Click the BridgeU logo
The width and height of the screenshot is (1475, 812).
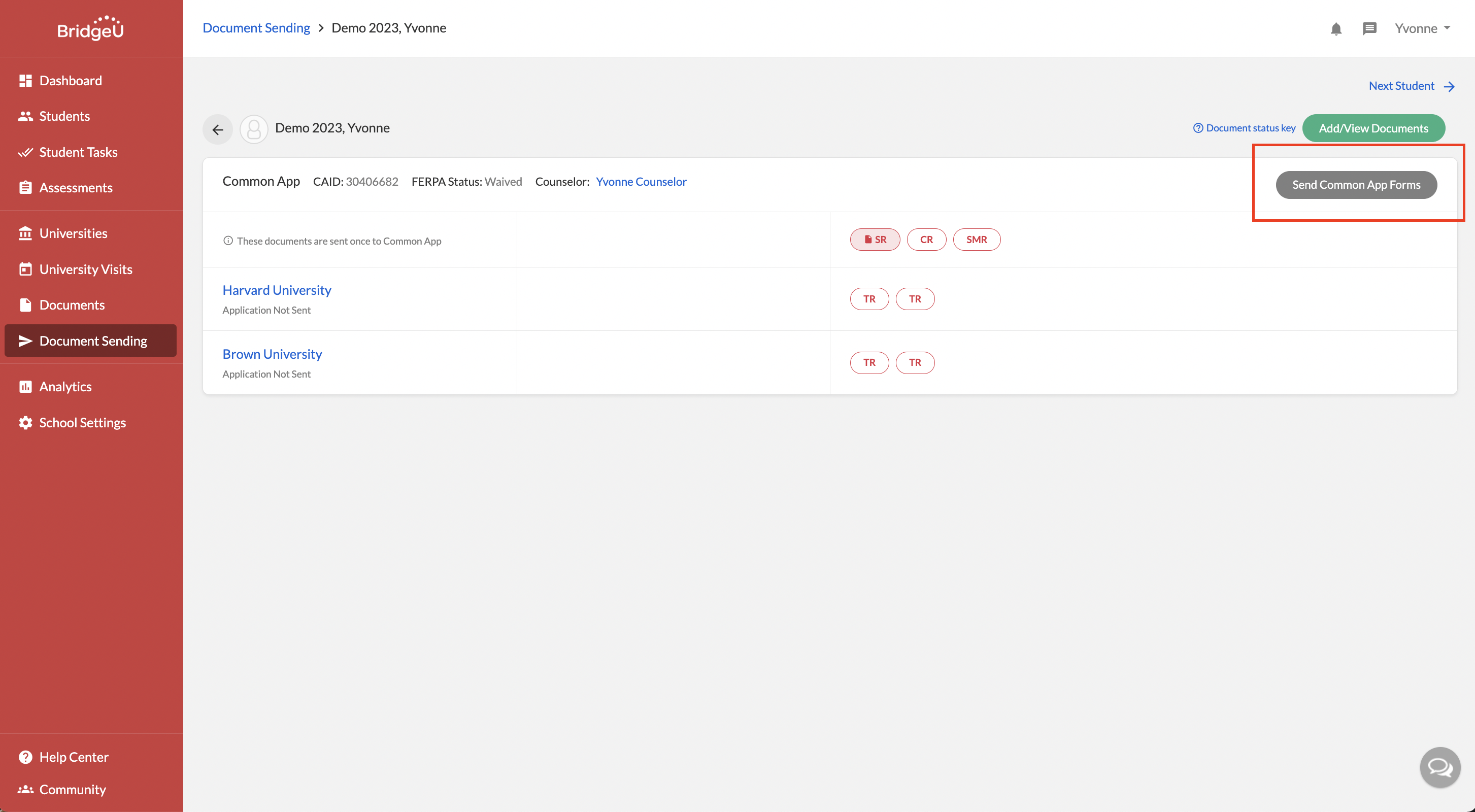click(x=90, y=28)
